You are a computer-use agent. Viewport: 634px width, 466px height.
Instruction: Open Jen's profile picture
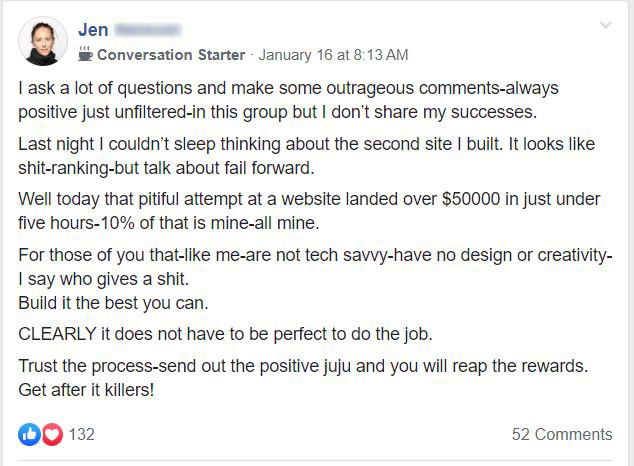pos(42,41)
